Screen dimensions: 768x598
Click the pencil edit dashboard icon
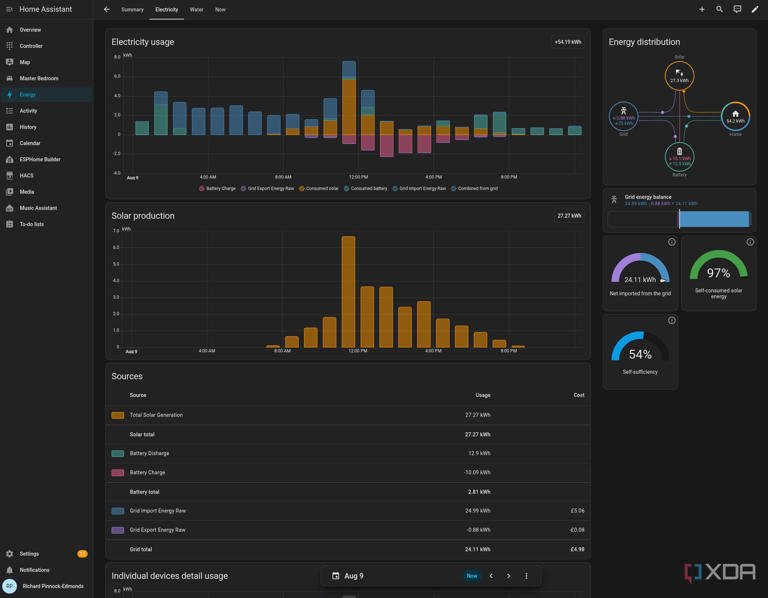755,9
